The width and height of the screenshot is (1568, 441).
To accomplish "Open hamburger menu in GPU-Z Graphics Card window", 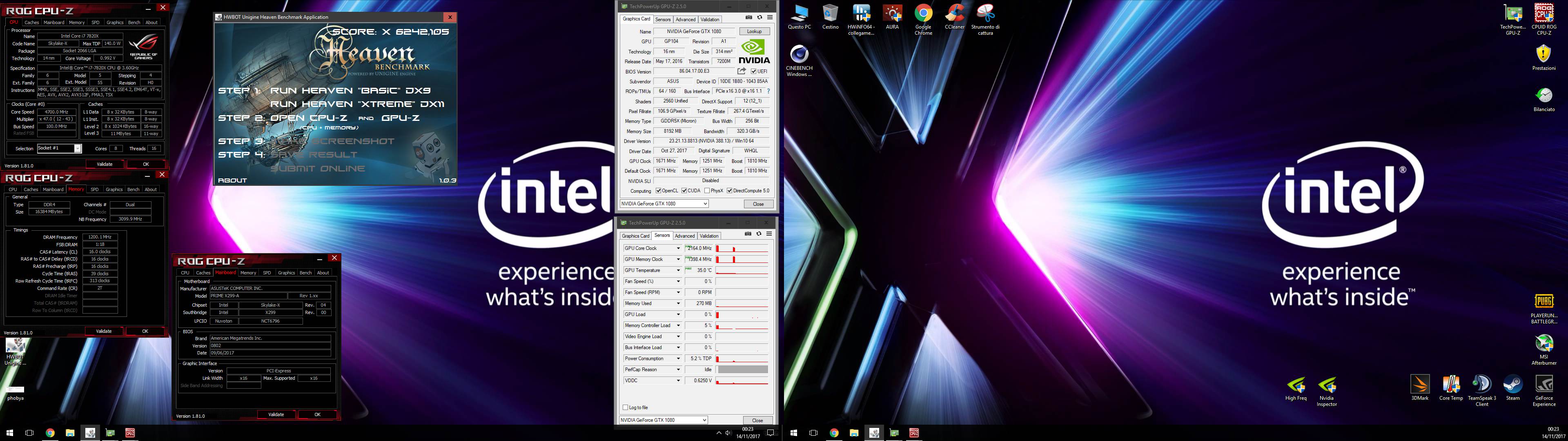I will [x=769, y=18].
